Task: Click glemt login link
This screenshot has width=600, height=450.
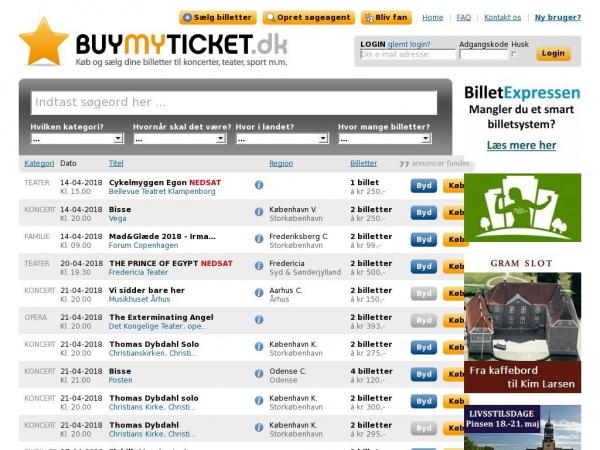Action: tap(409, 44)
